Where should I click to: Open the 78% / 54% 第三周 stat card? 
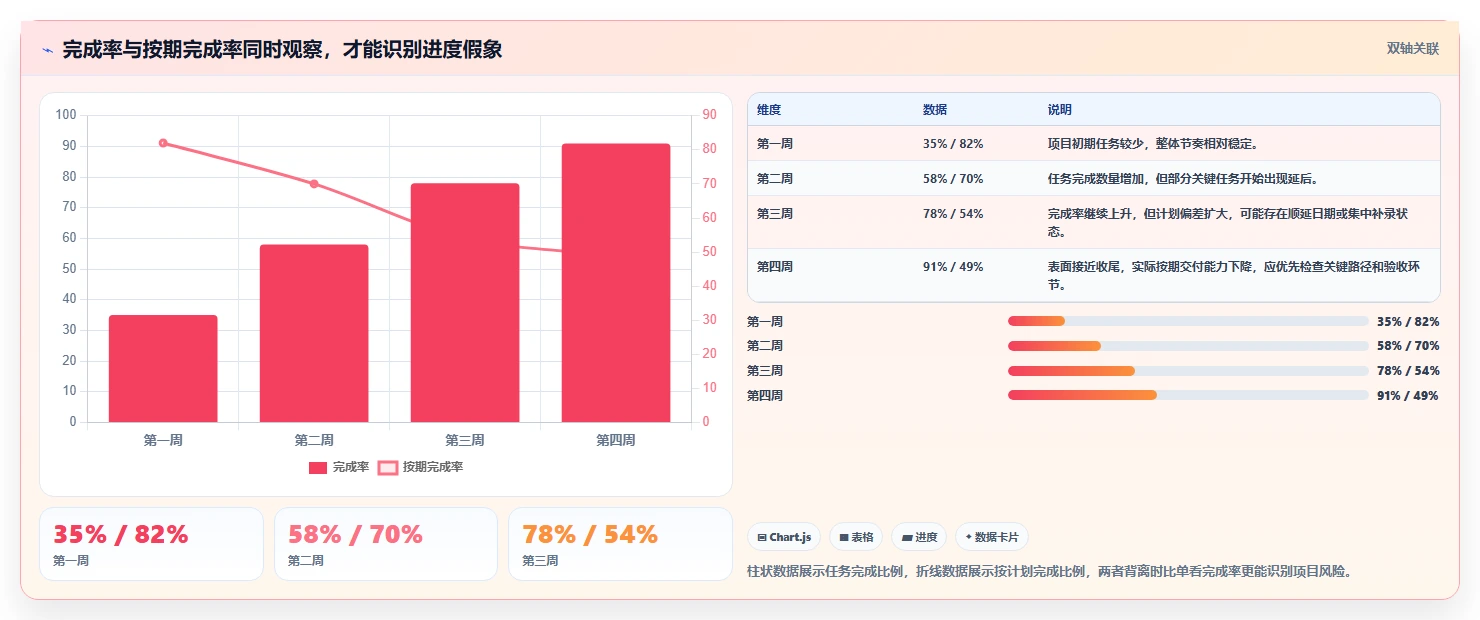pos(620,544)
